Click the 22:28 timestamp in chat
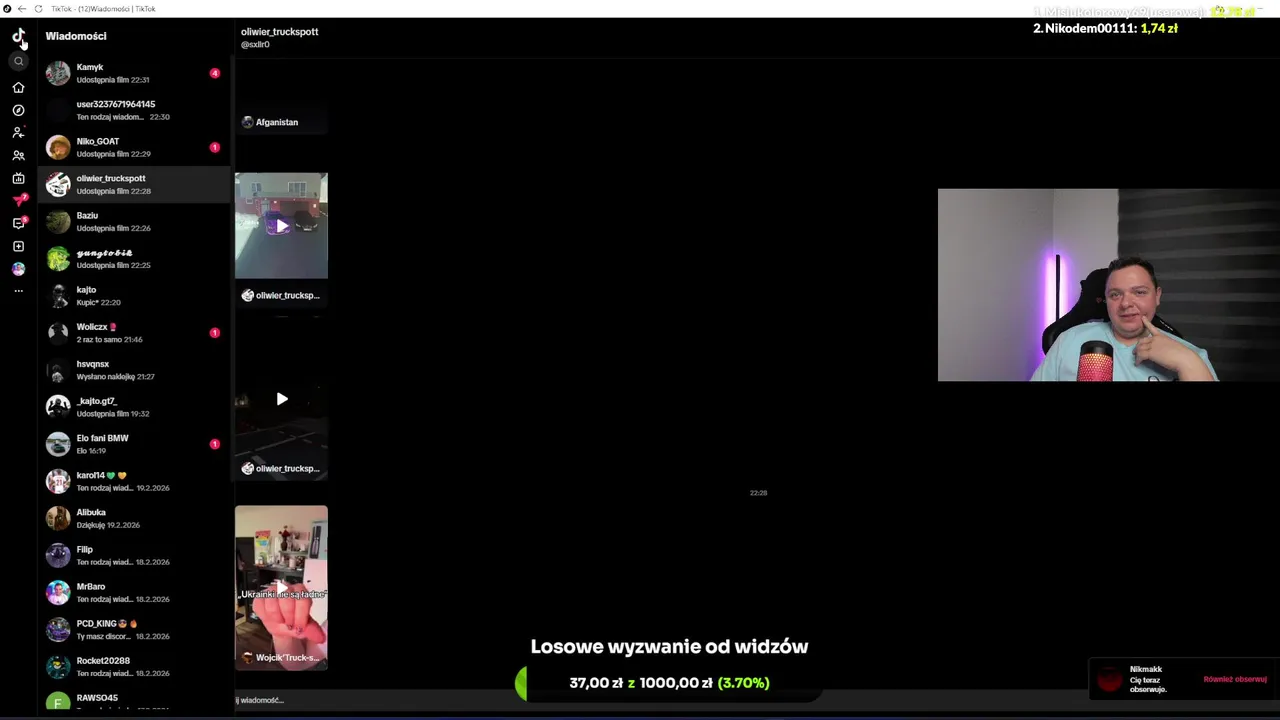1280x720 pixels. [x=758, y=493]
